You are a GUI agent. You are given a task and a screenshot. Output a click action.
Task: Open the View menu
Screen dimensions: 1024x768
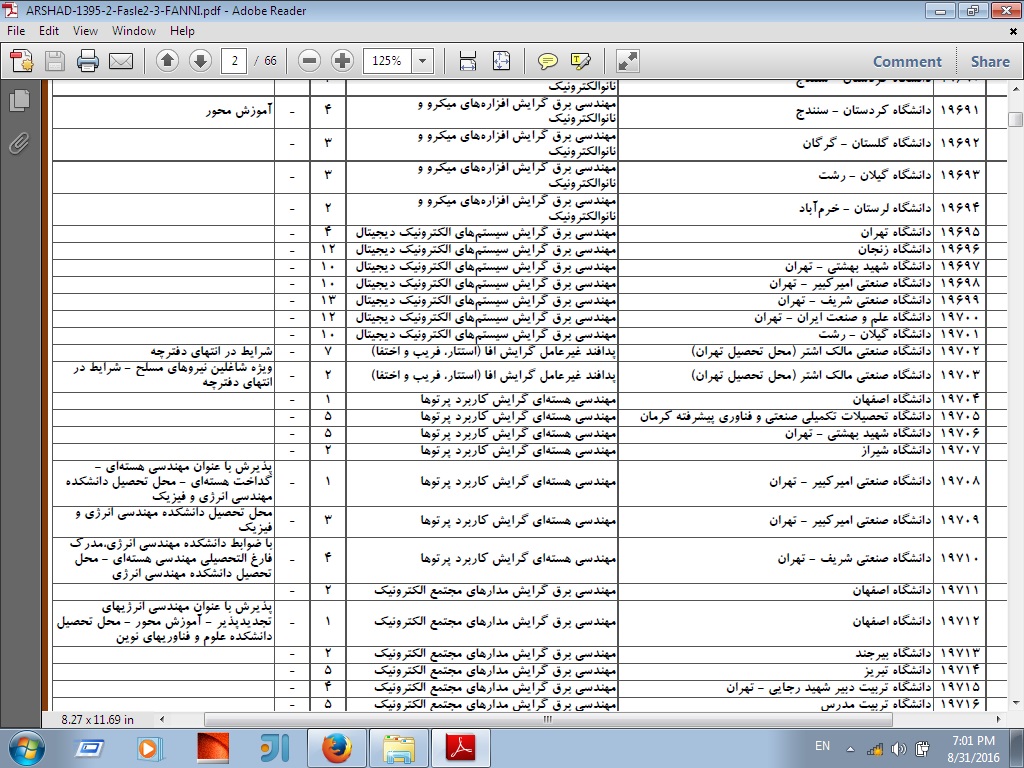click(85, 31)
